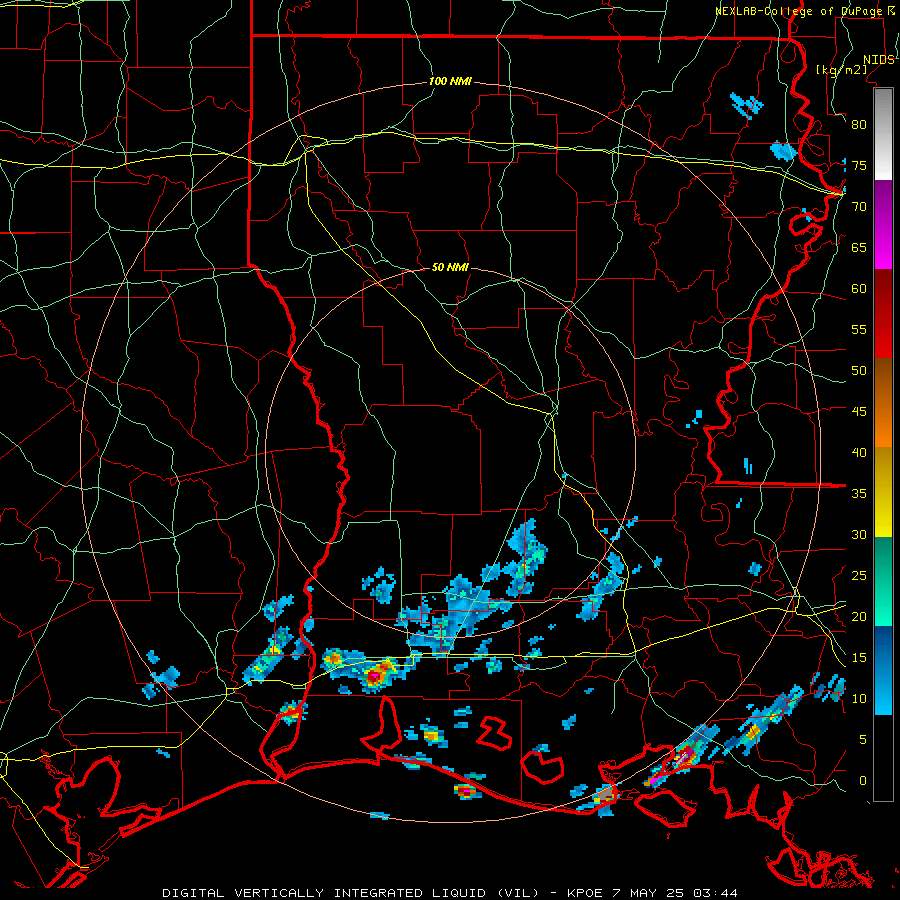The height and width of the screenshot is (900, 900).
Task: Click the 75 value on the color scale
Action: (859, 165)
